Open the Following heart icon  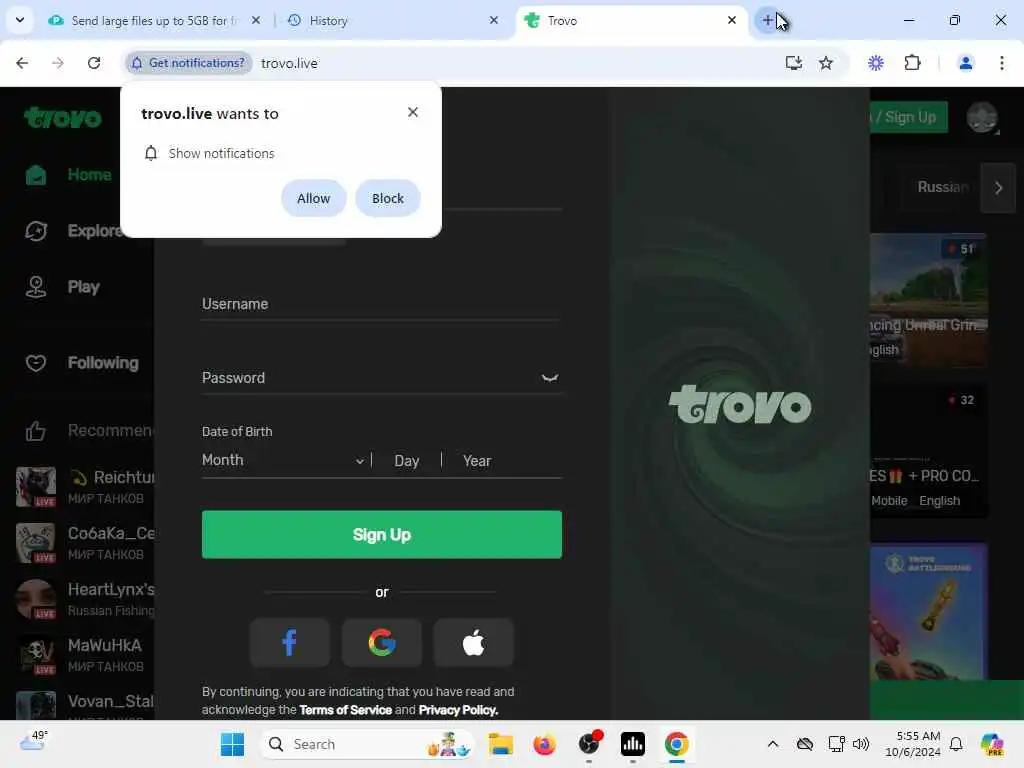36,362
